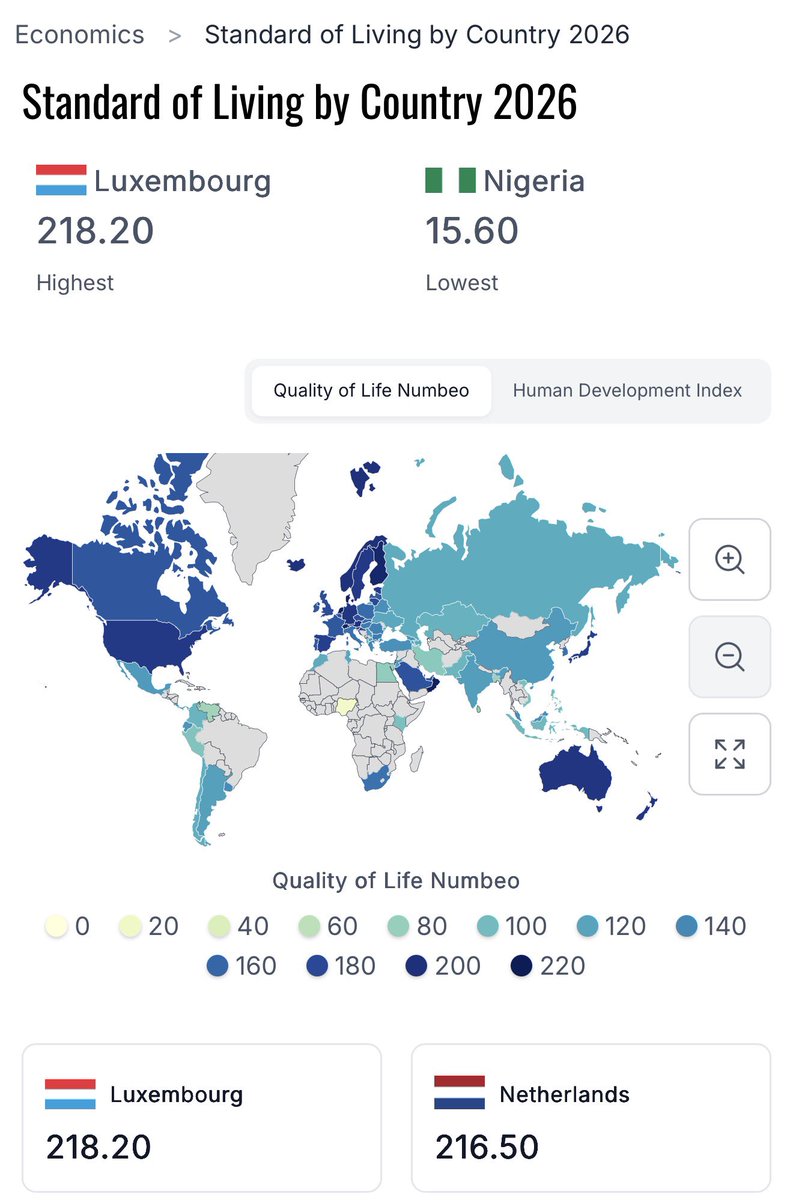Click the Luxembourg flag in Highest summary

61,181
